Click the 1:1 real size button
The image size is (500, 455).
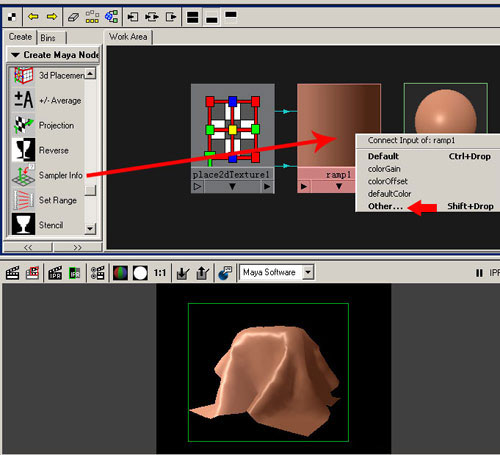[160, 273]
